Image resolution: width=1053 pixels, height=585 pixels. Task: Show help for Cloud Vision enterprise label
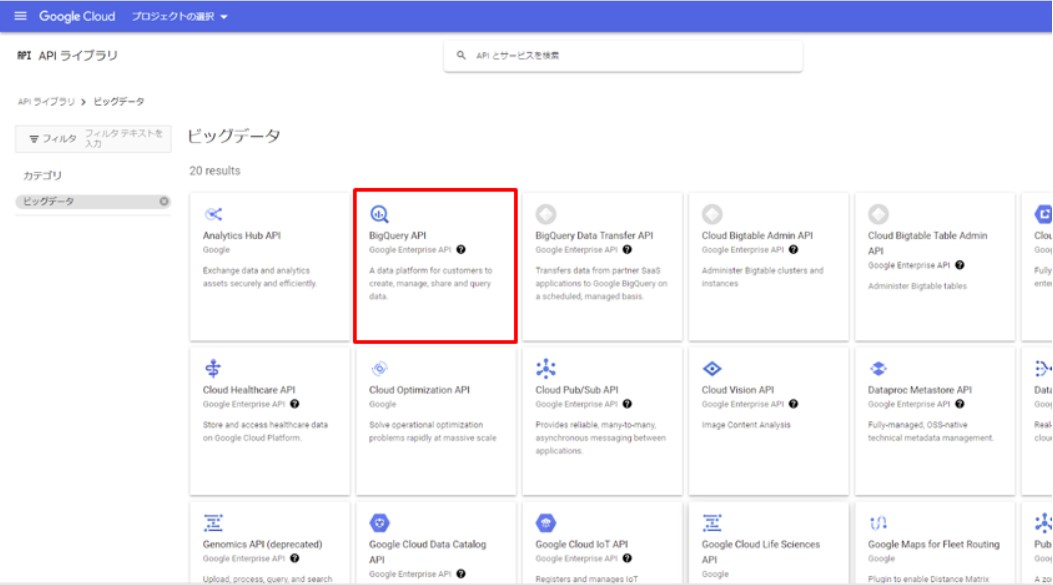(x=794, y=404)
